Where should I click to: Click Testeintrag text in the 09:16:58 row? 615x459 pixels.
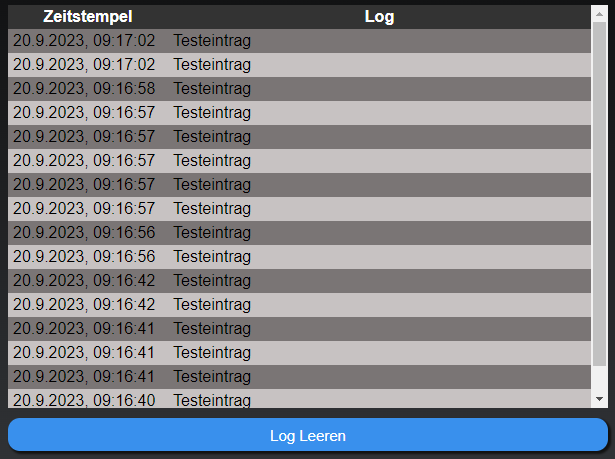point(212,89)
